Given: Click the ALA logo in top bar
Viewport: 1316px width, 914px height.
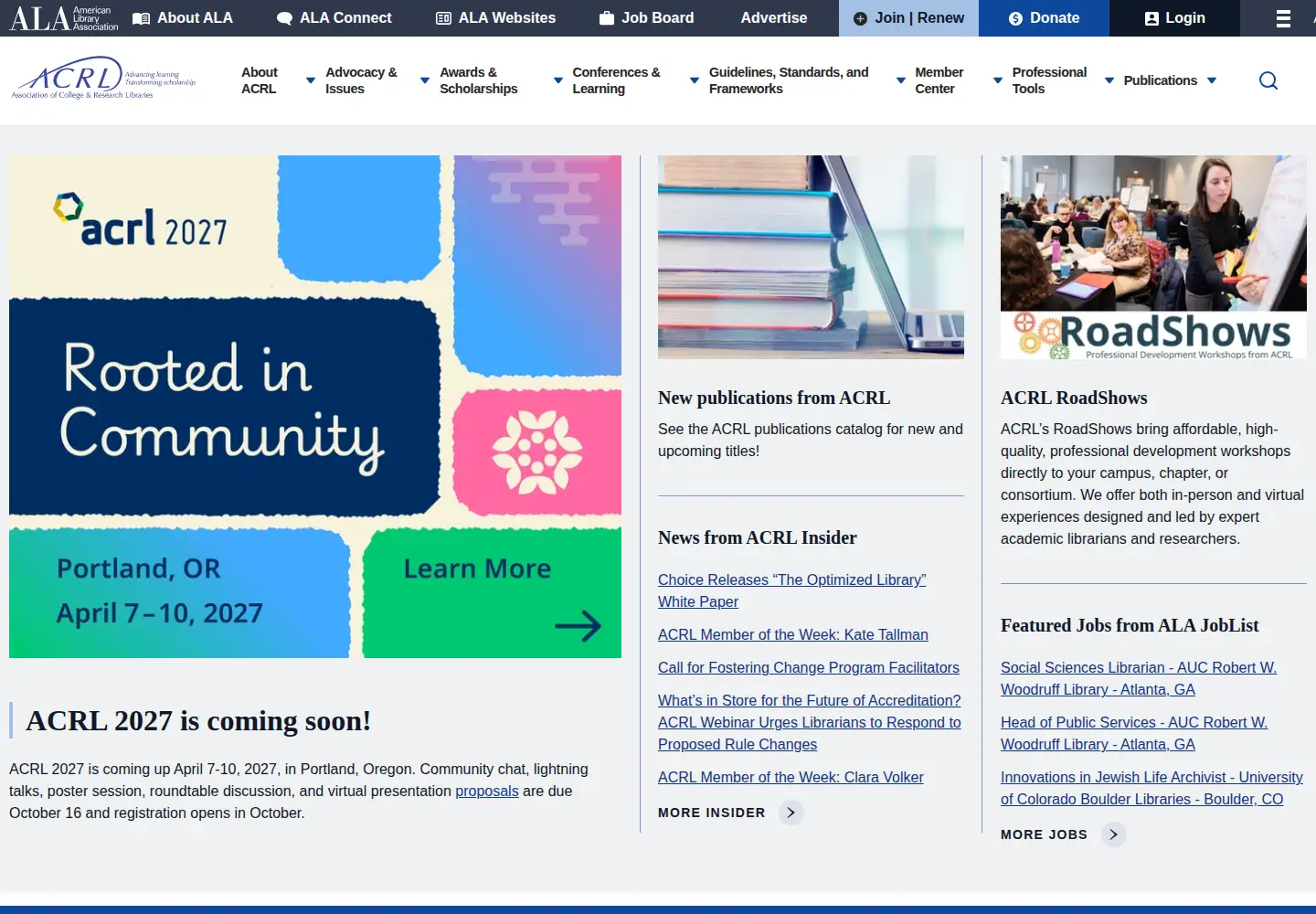Looking at the screenshot, I should tap(64, 18).
